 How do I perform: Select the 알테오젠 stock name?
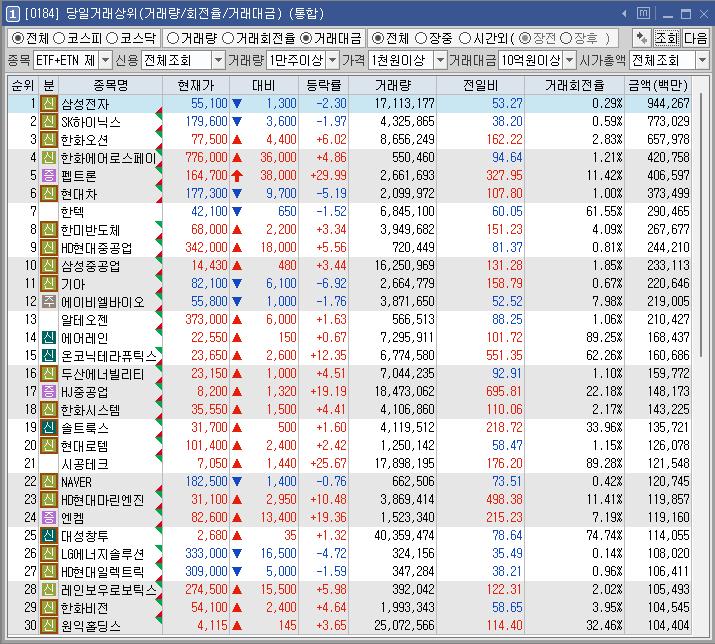[84, 320]
